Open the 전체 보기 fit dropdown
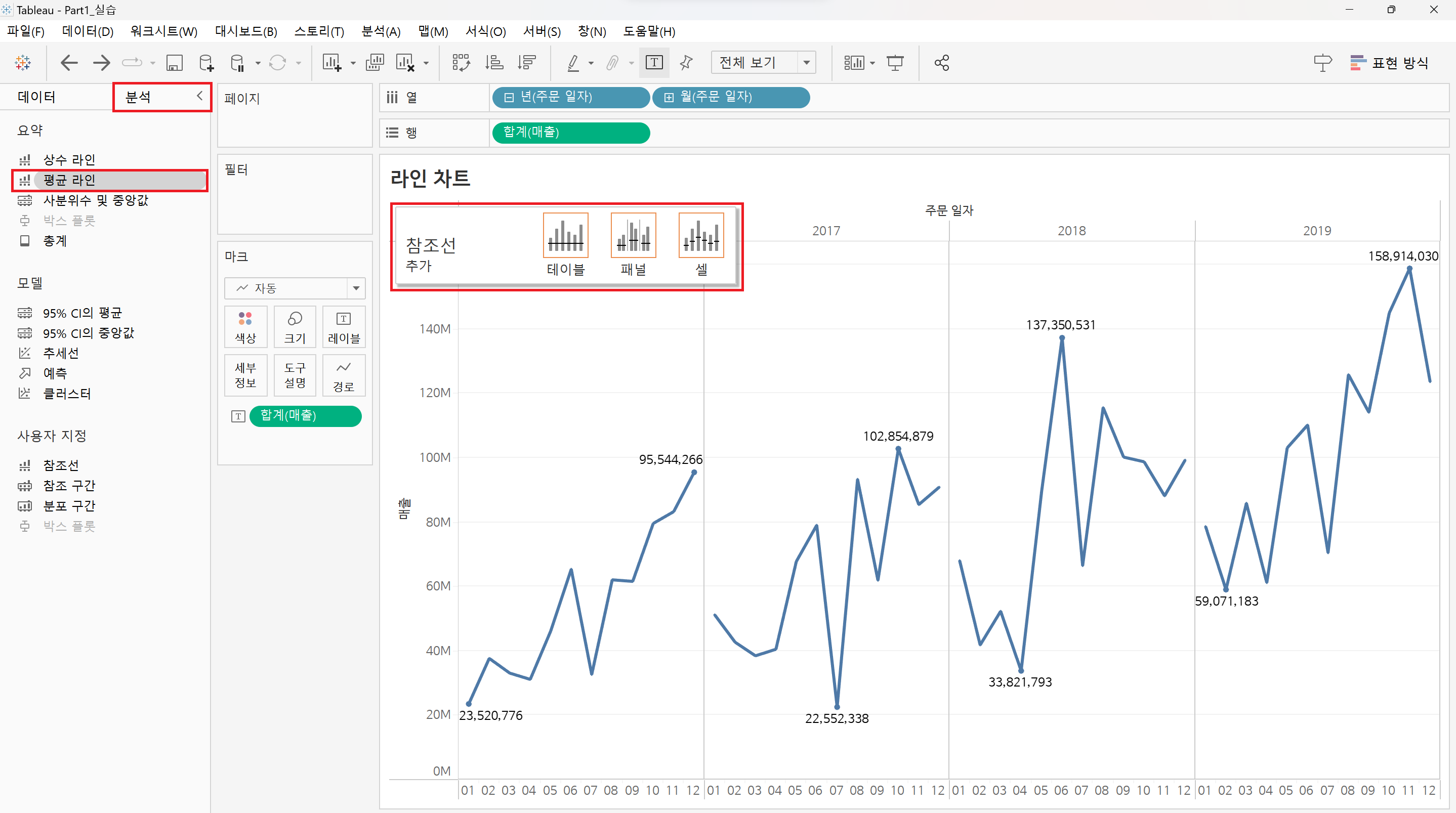Screen dimensions: 1456x813 tap(807, 63)
